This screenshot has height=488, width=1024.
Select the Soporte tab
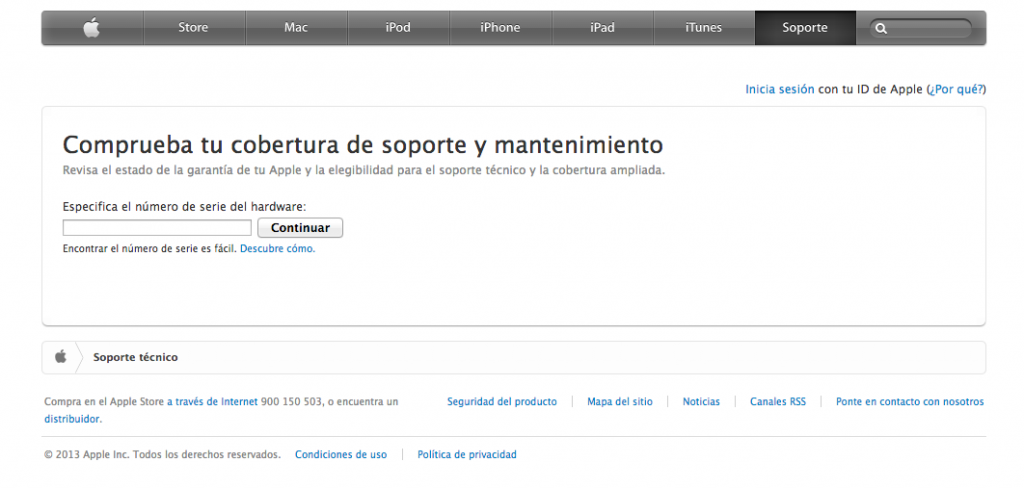[x=805, y=27]
